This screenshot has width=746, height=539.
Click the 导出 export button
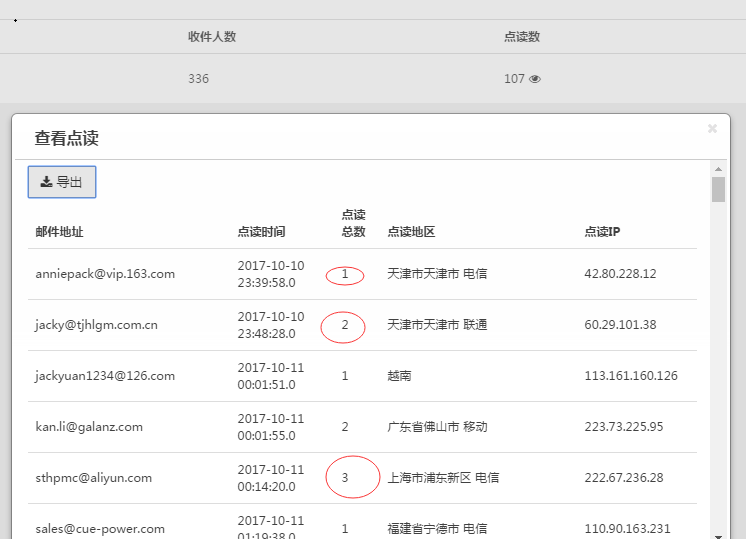pos(62,182)
